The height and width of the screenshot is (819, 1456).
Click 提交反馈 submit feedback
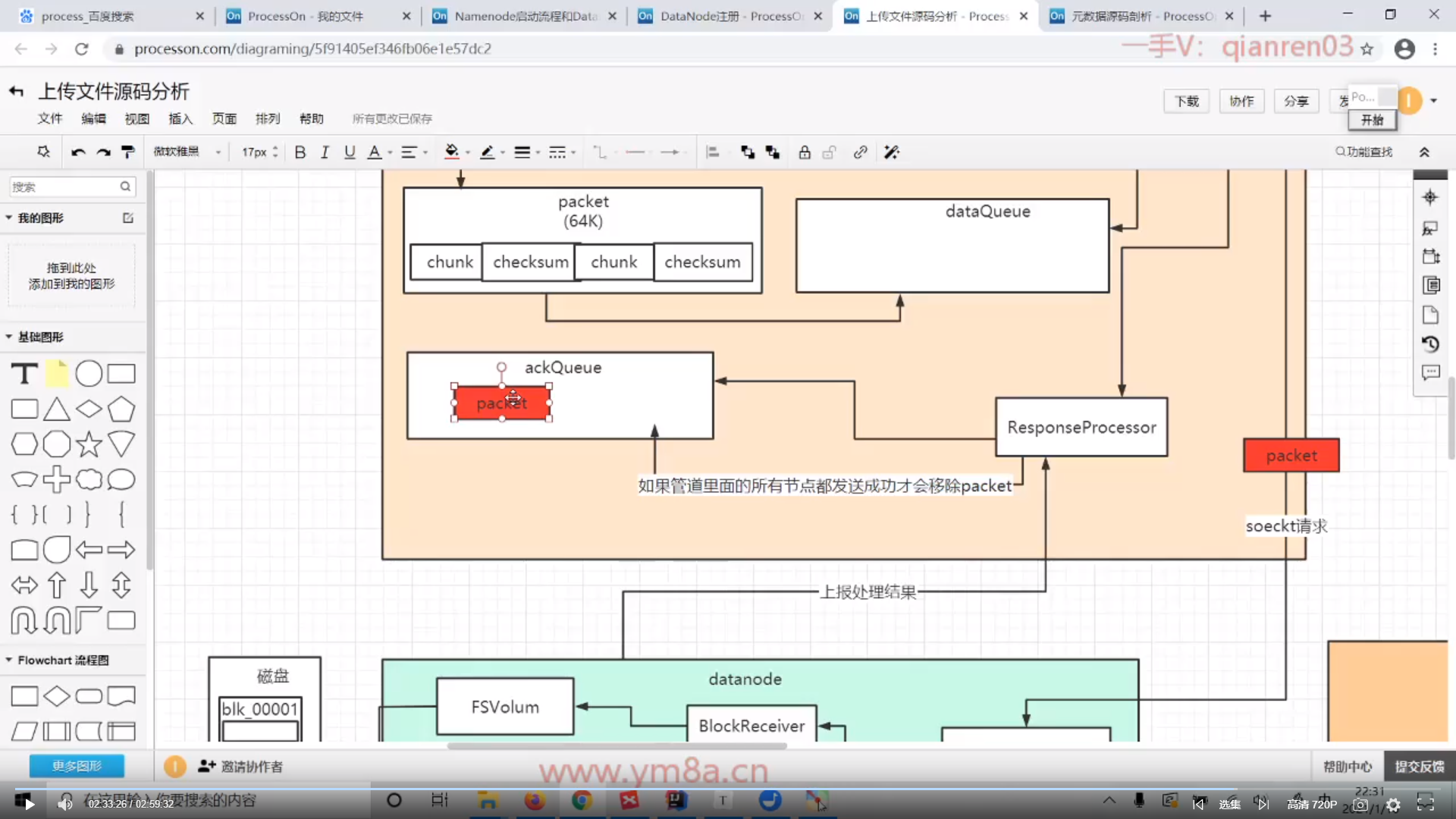pyautogui.click(x=1420, y=767)
